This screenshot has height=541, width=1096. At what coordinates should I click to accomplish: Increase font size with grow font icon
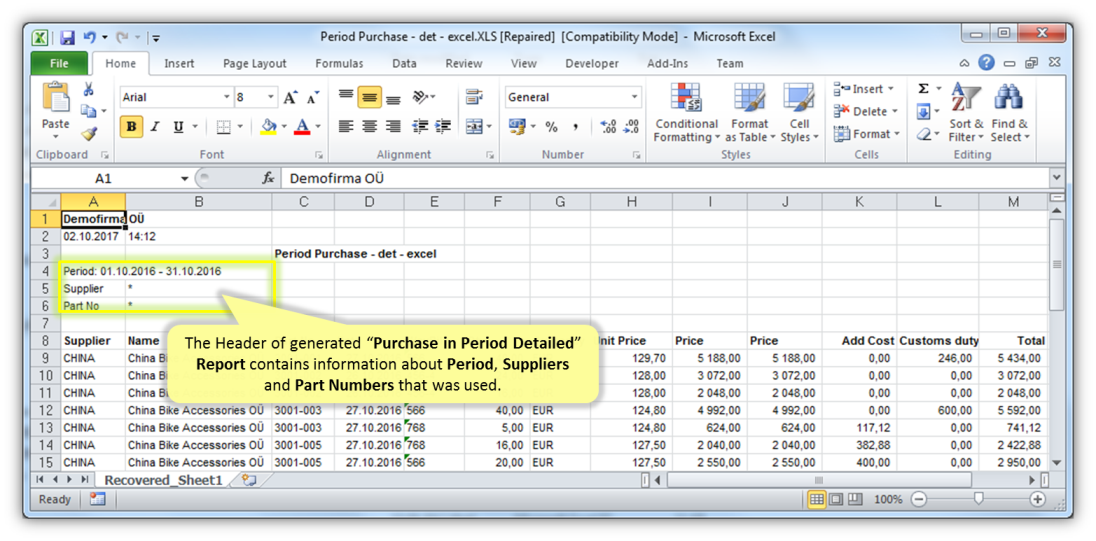(291, 97)
